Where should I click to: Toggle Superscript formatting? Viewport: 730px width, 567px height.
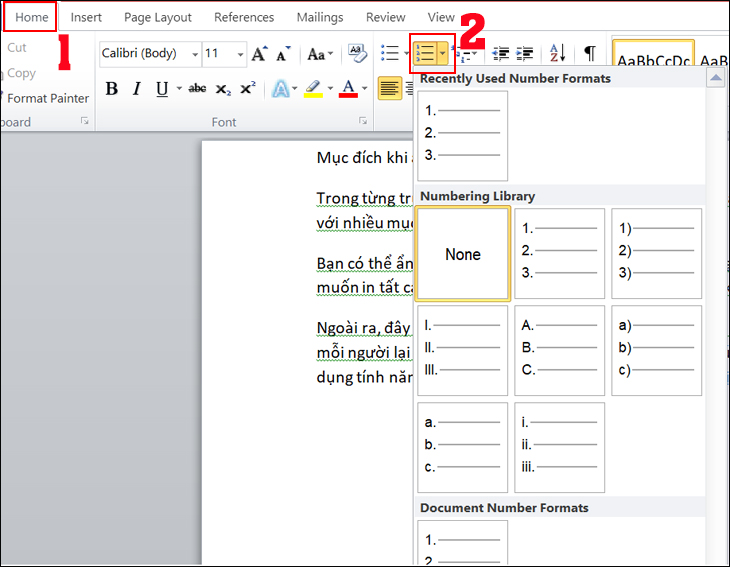pyautogui.click(x=248, y=88)
